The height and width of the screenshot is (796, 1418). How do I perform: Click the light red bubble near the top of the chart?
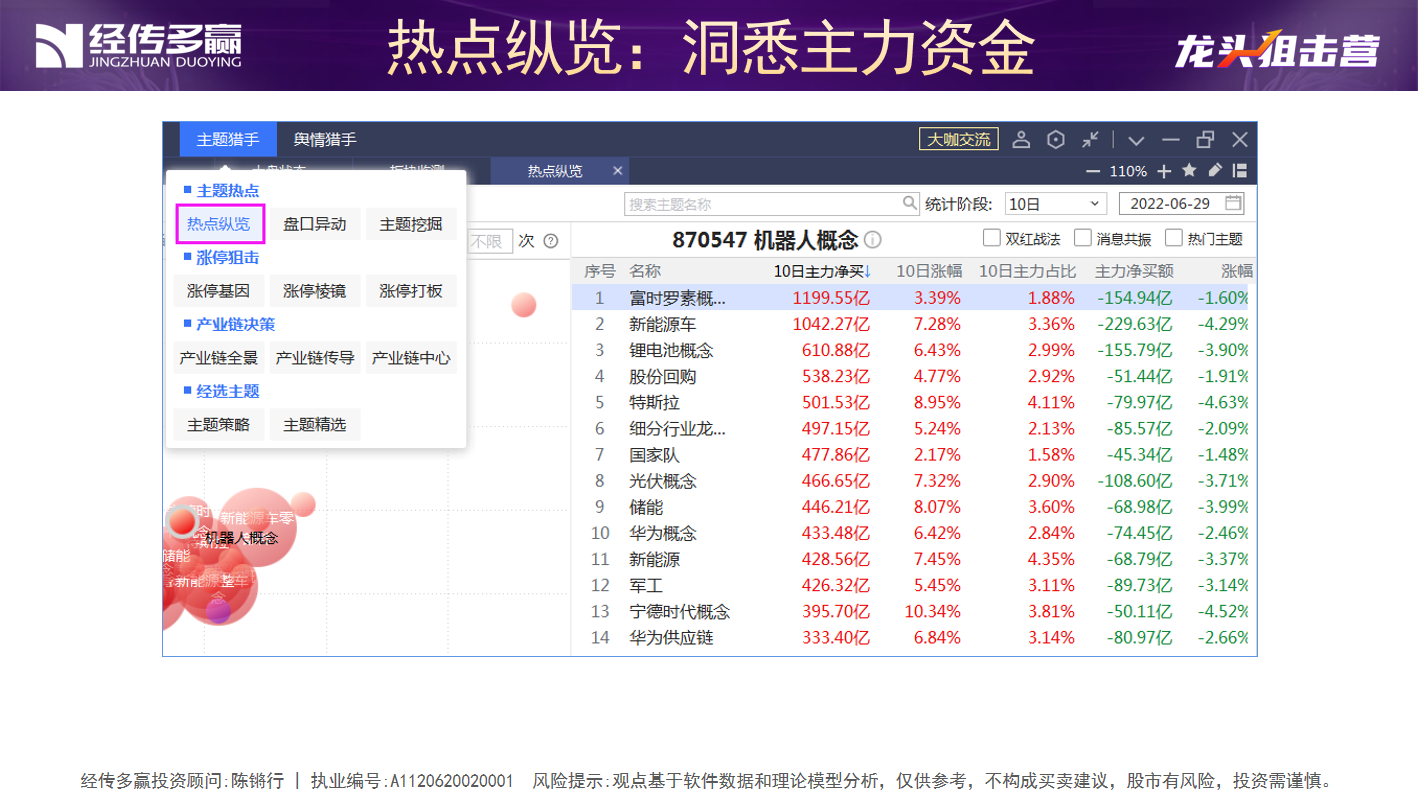tap(523, 305)
